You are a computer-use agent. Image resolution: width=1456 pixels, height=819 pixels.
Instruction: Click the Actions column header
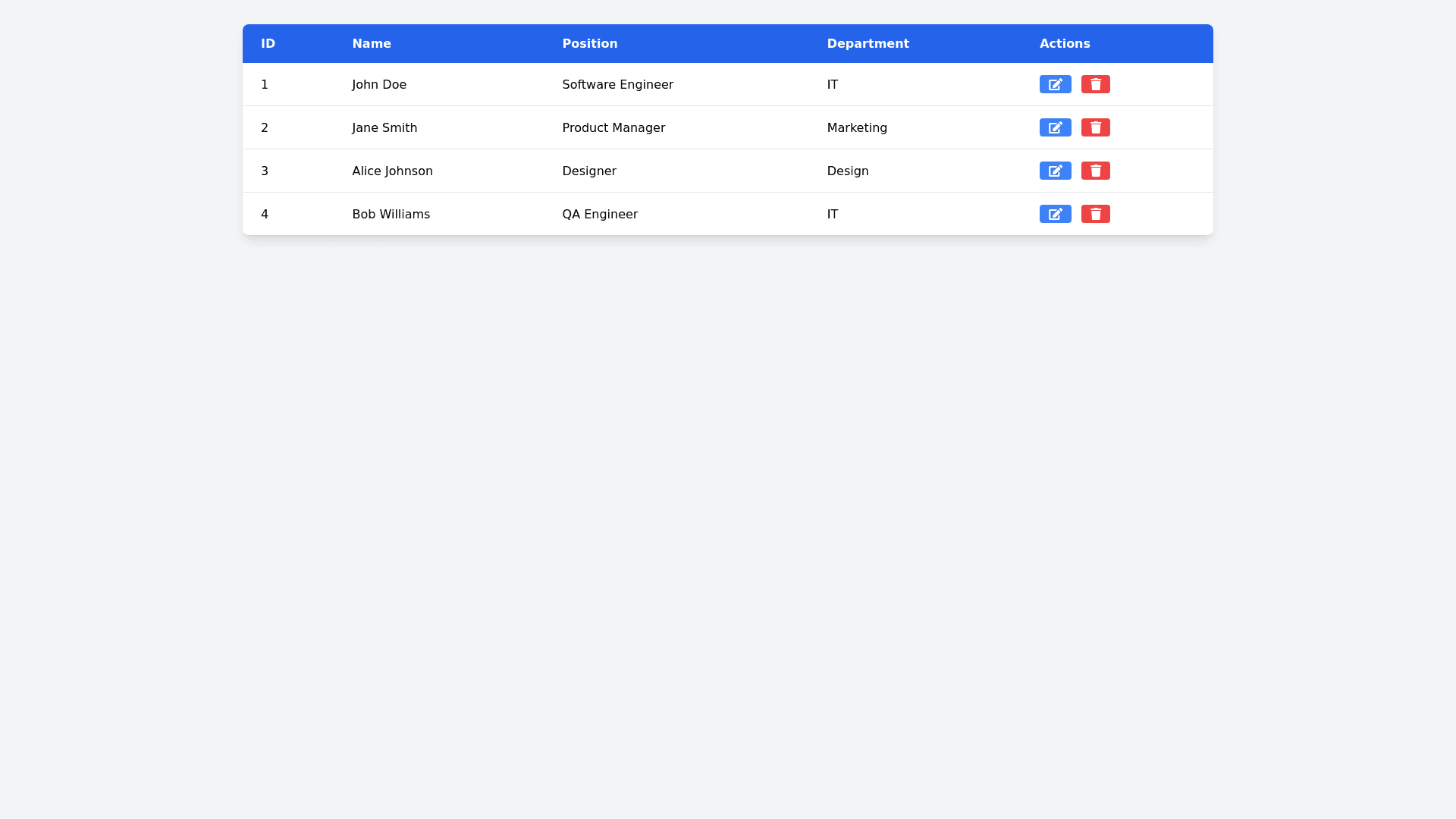coord(1065,43)
